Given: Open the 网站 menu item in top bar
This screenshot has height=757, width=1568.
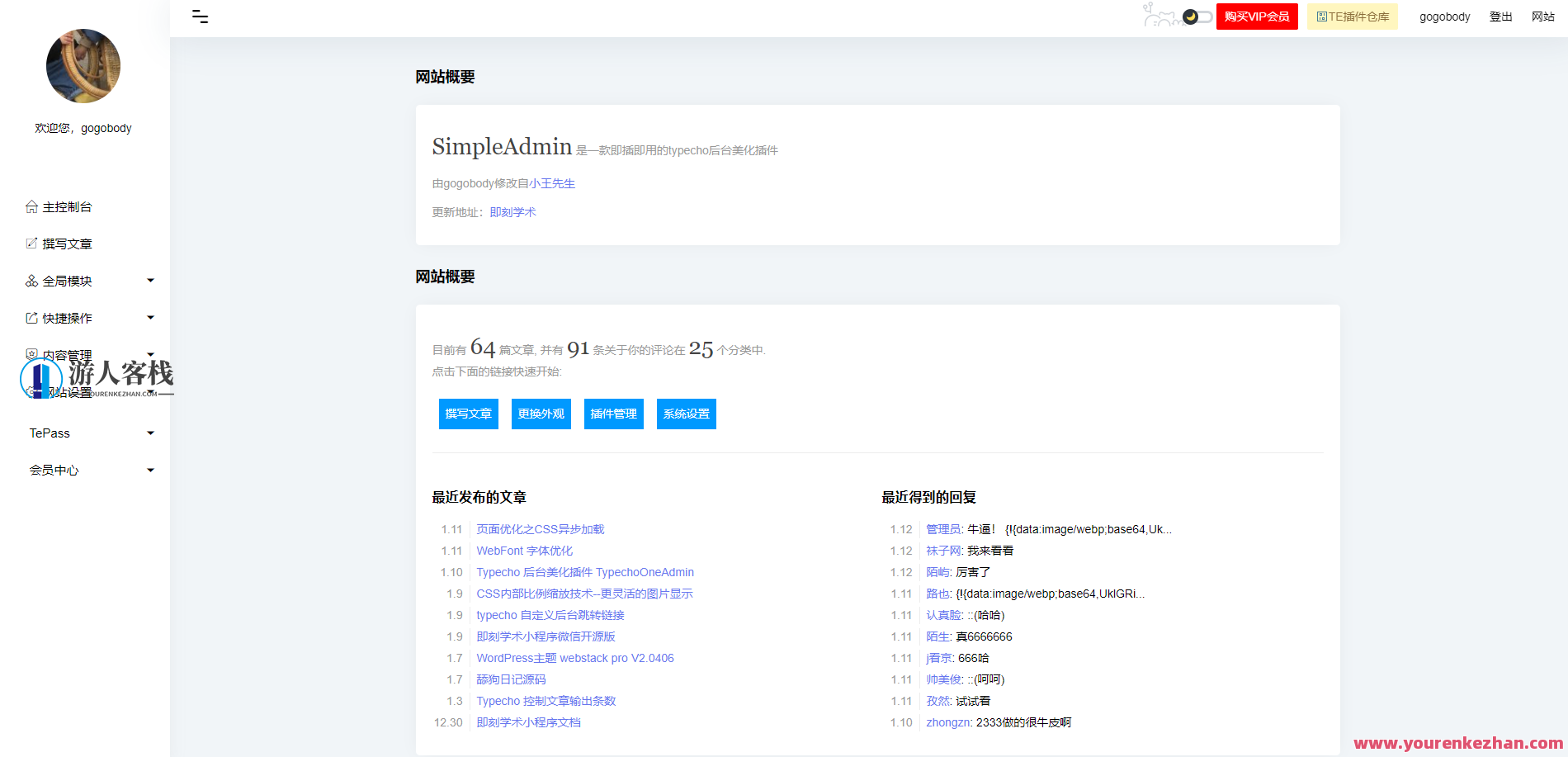Looking at the screenshot, I should tap(1542, 16).
